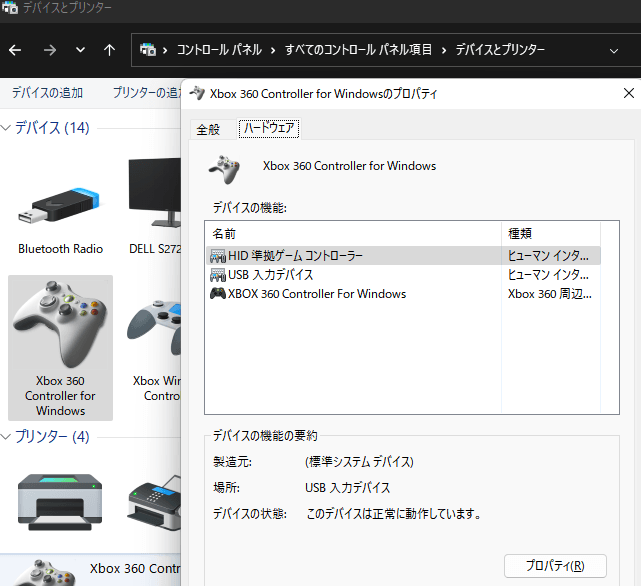
Task: Select the fax machine printer icon
Action: (155, 502)
